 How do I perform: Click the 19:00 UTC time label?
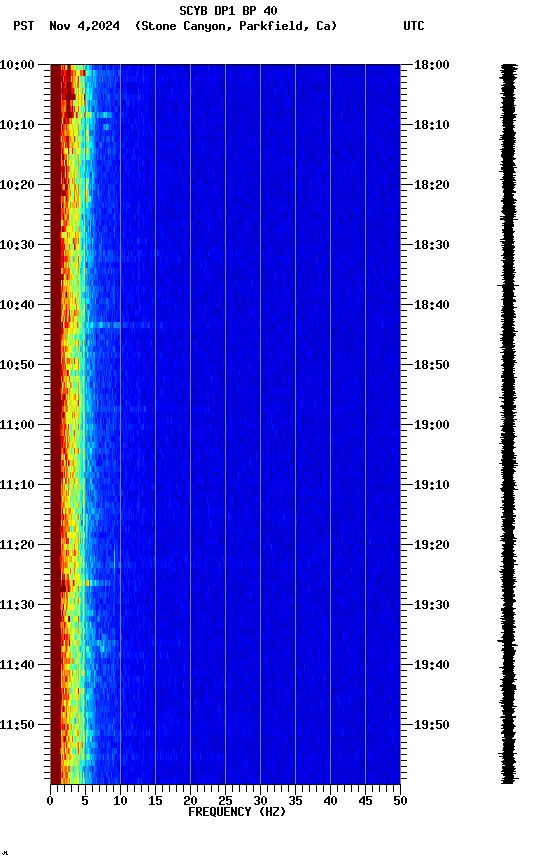click(432, 425)
